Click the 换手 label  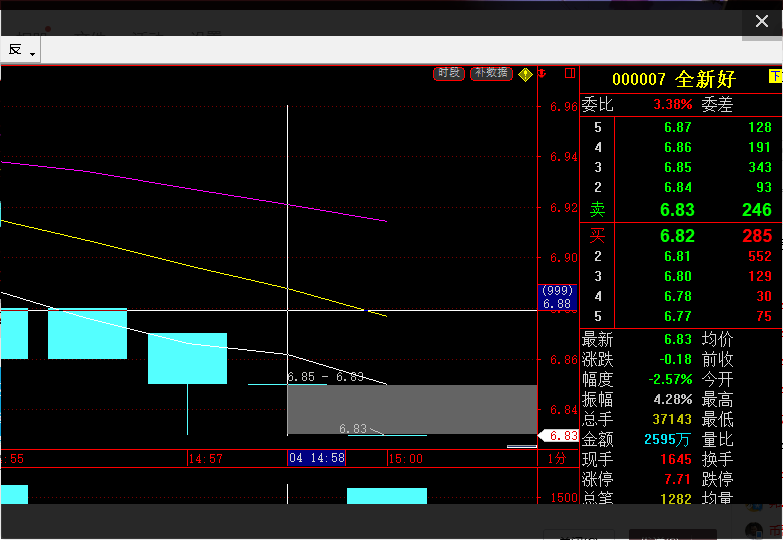pyautogui.click(x=717, y=460)
